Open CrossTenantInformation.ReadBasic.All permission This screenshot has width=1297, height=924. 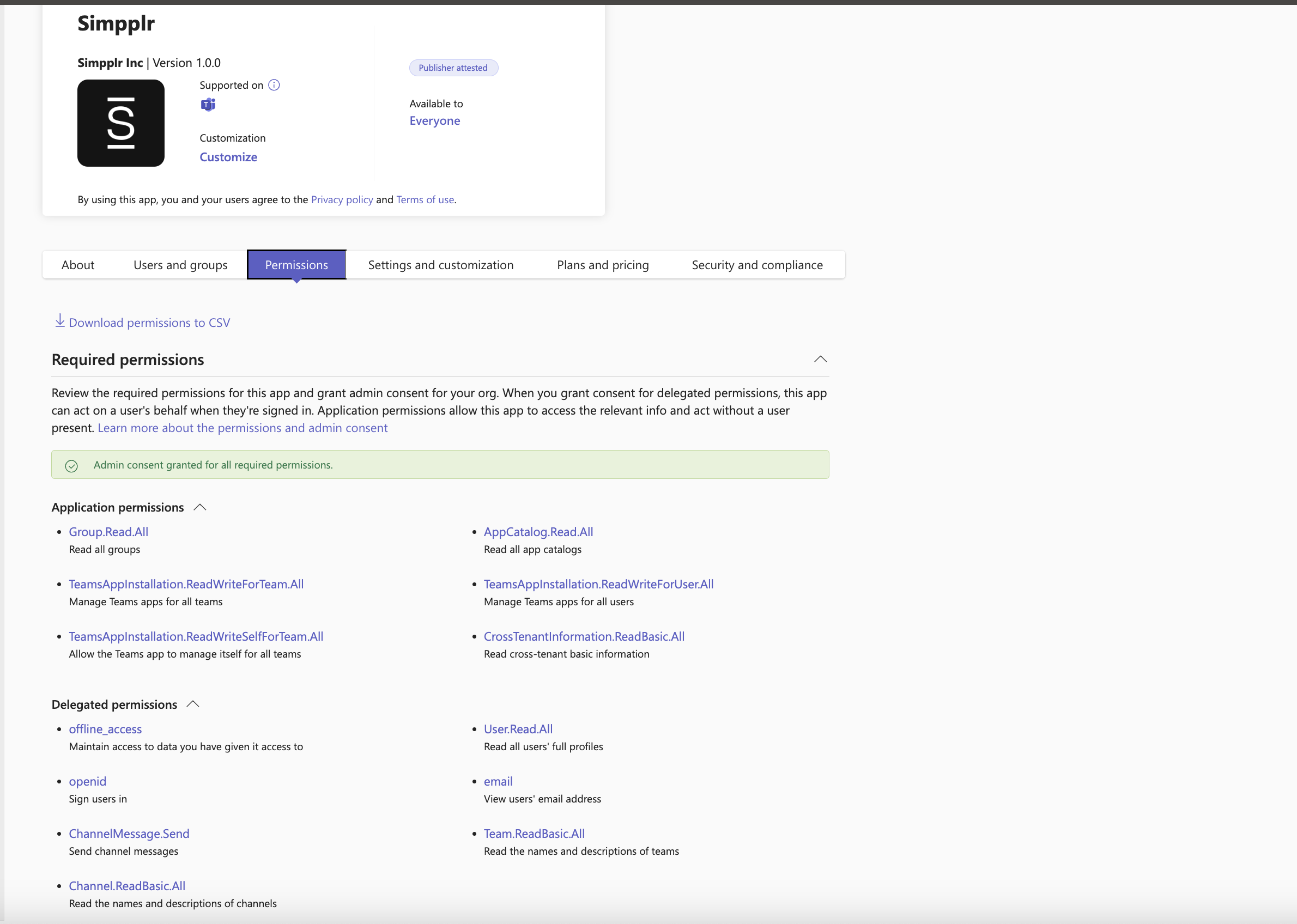point(584,636)
